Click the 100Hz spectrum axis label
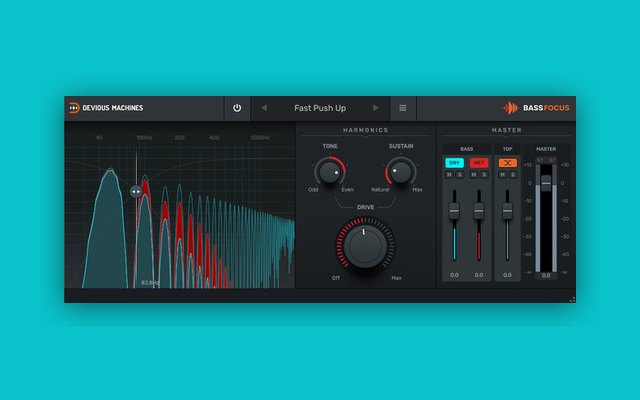The image size is (640, 400). pos(144,138)
